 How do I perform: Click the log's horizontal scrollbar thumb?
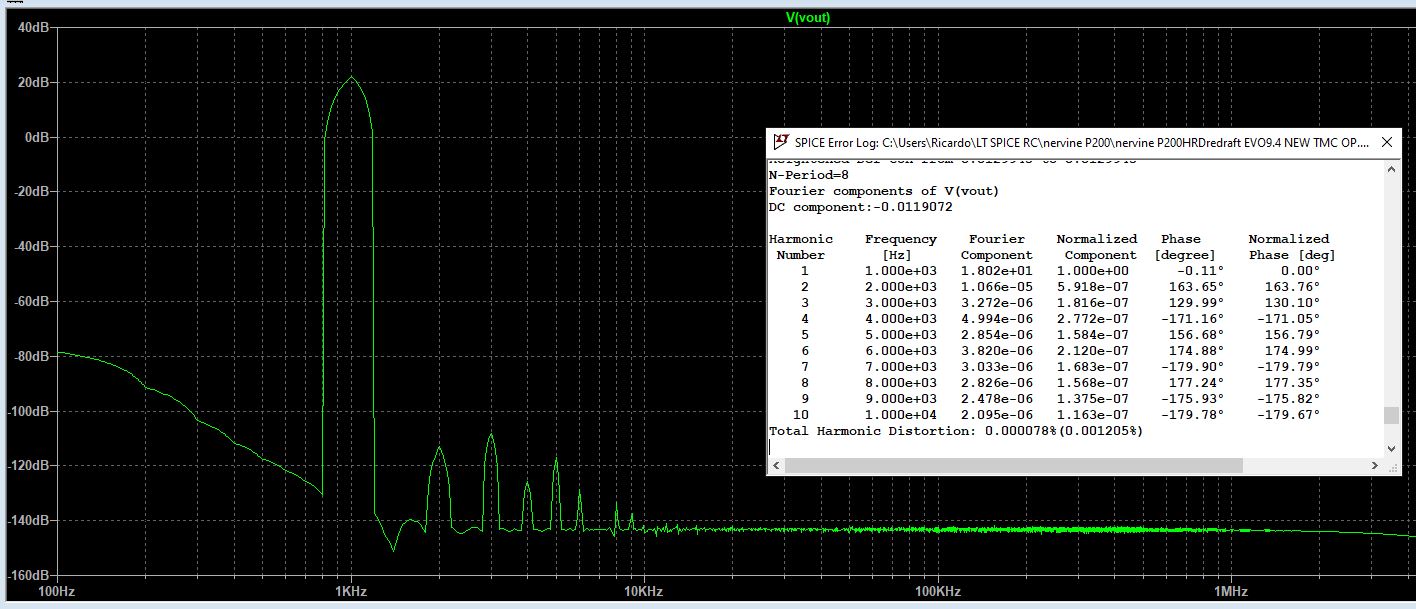coord(1013,465)
